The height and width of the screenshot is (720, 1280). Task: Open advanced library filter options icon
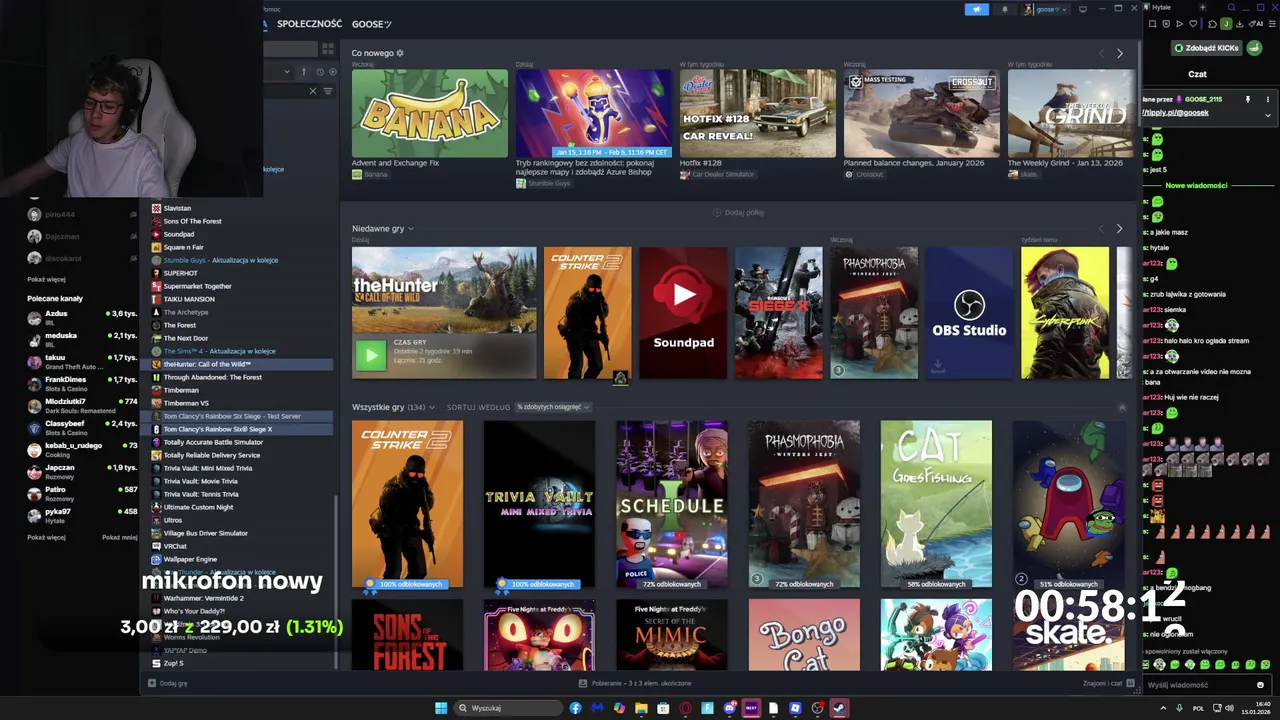click(328, 91)
